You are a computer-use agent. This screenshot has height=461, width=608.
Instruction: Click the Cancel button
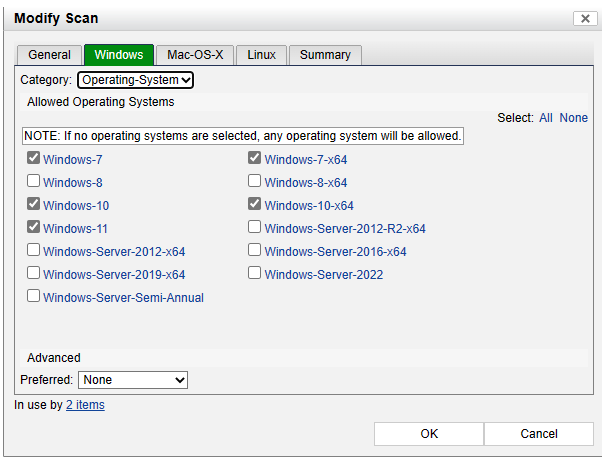pyautogui.click(x=539, y=434)
